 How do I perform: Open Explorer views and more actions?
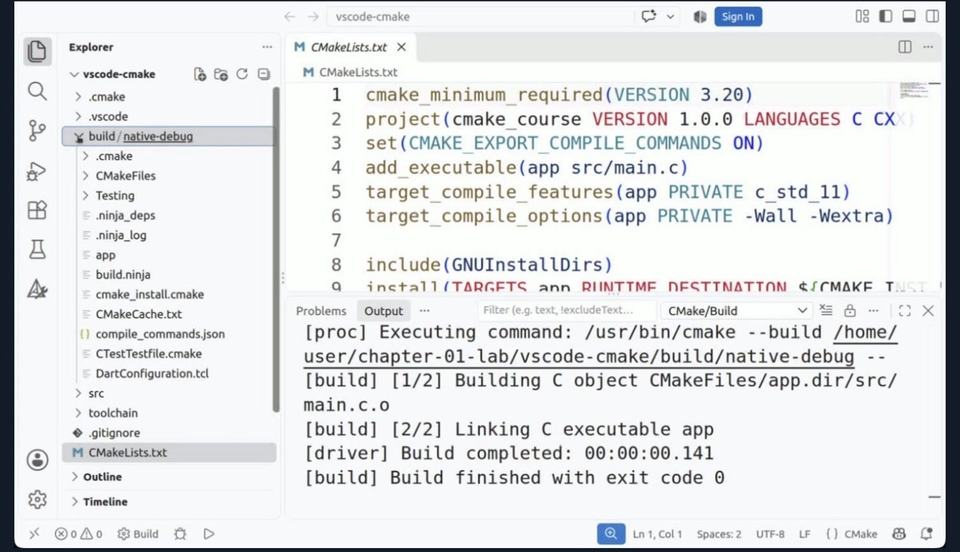point(267,47)
